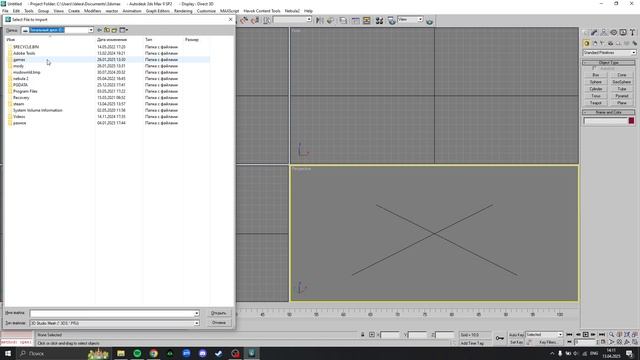Click the Quick Render teapot icon
Image resolution: width=640 pixels, height=360 pixels.
429,20
